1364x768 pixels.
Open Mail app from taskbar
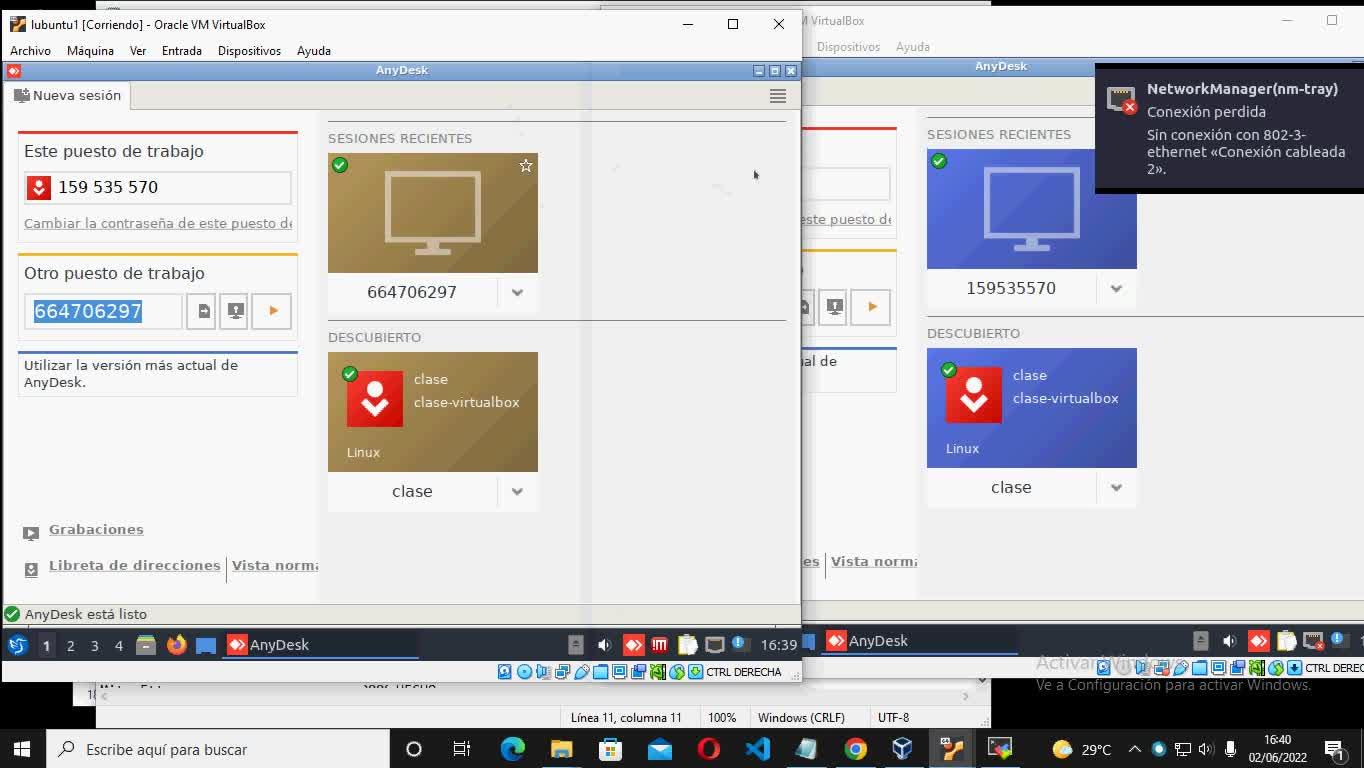[x=659, y=749]
